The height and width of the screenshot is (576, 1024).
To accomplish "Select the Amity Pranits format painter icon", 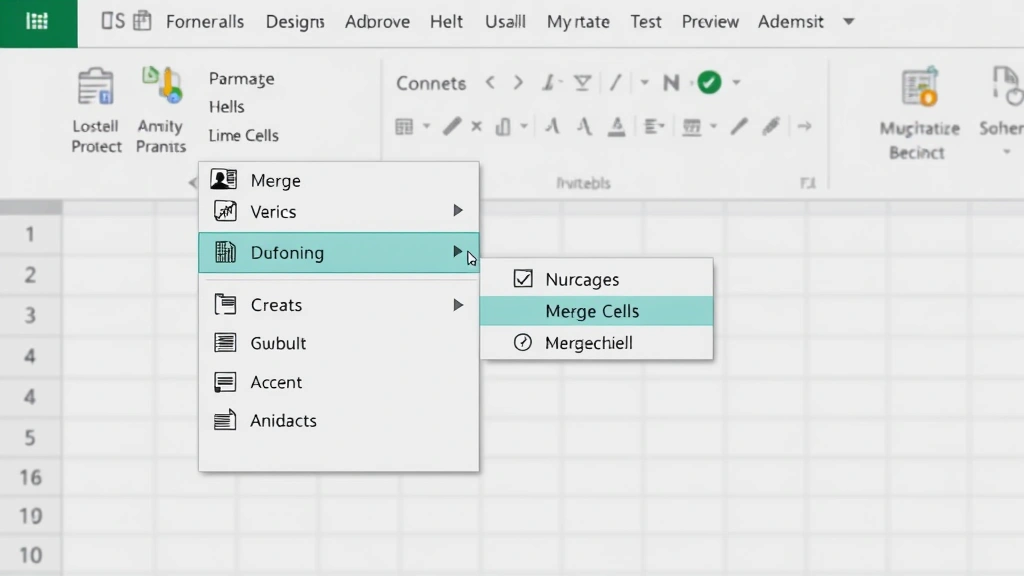I will tap(160, 88).
